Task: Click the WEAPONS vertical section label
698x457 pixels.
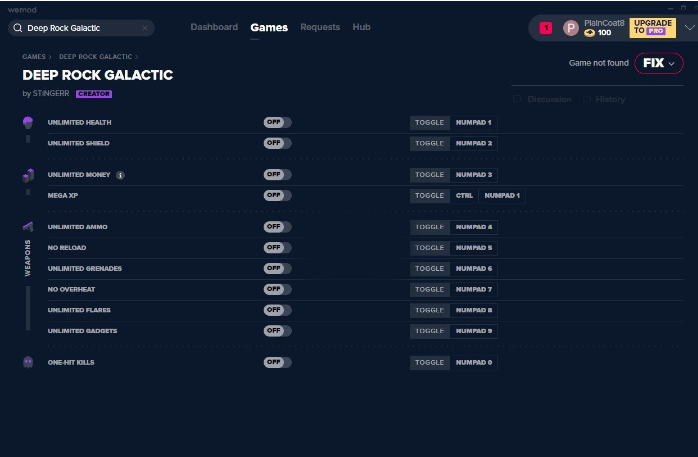Action: click(x=28, y=258)
